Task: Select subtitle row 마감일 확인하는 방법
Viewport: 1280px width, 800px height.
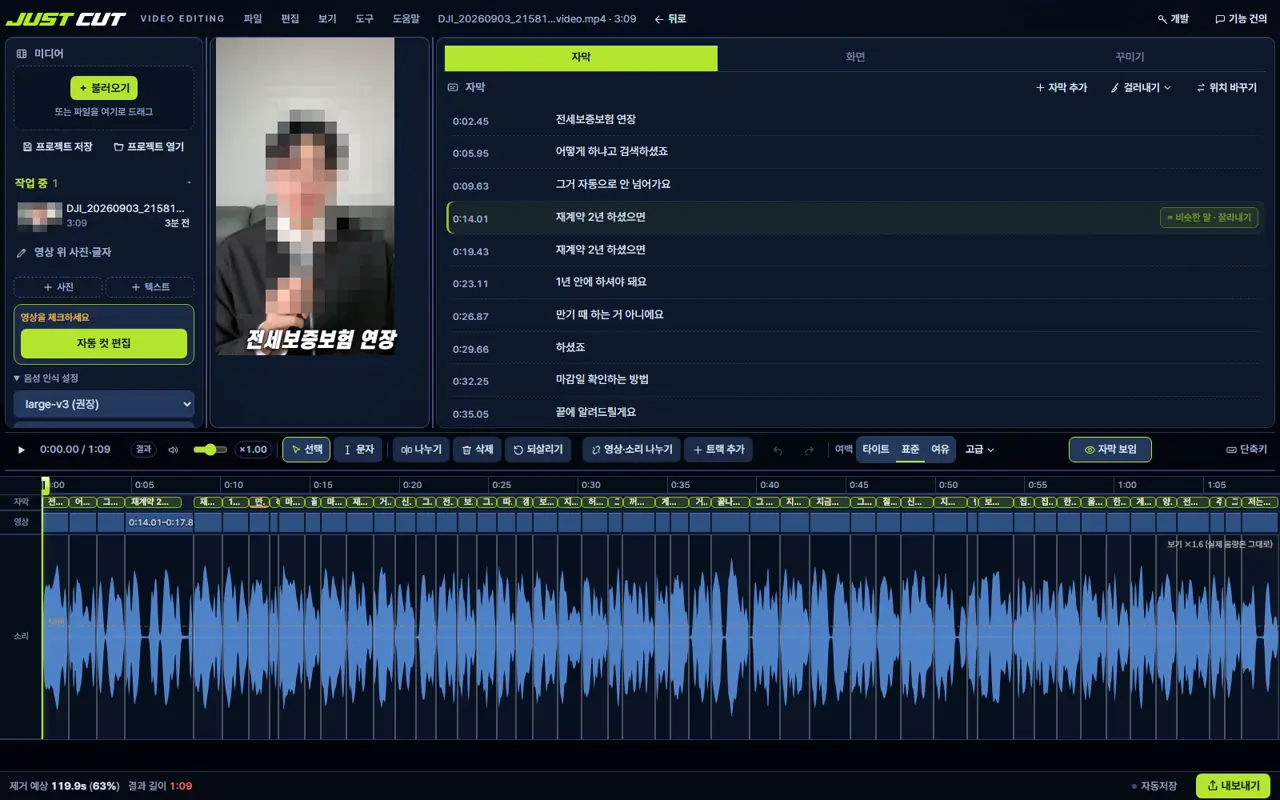Action: click(855, 380)
